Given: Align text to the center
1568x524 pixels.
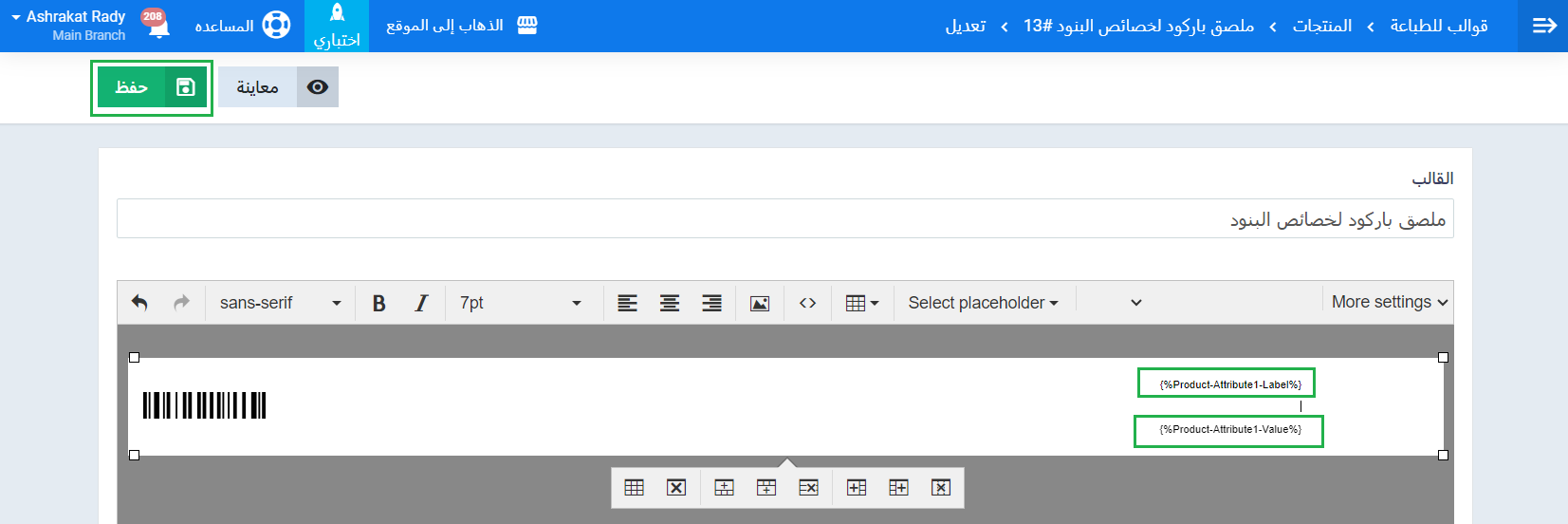Looking at the screenshot, I should (x=670, y=303).
